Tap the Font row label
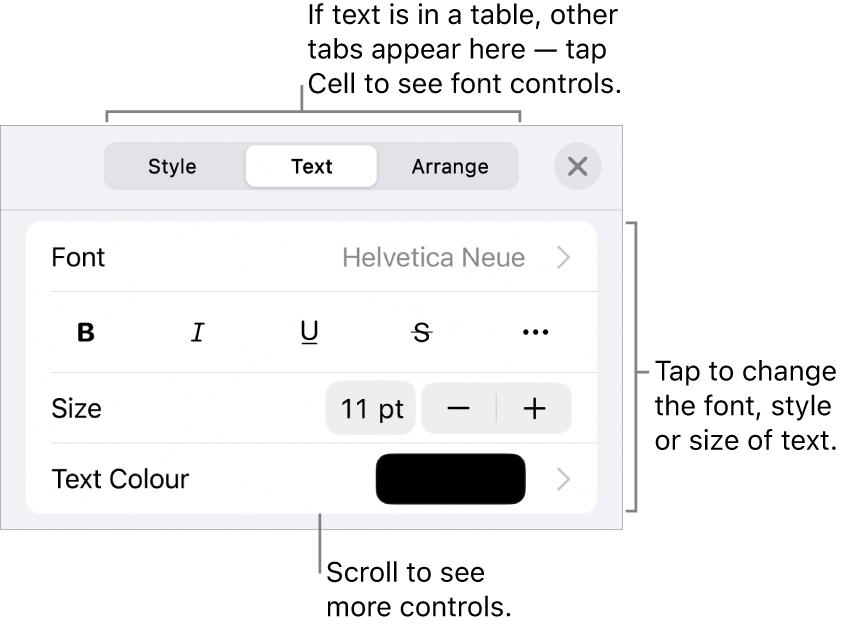 tap(78, 258)
